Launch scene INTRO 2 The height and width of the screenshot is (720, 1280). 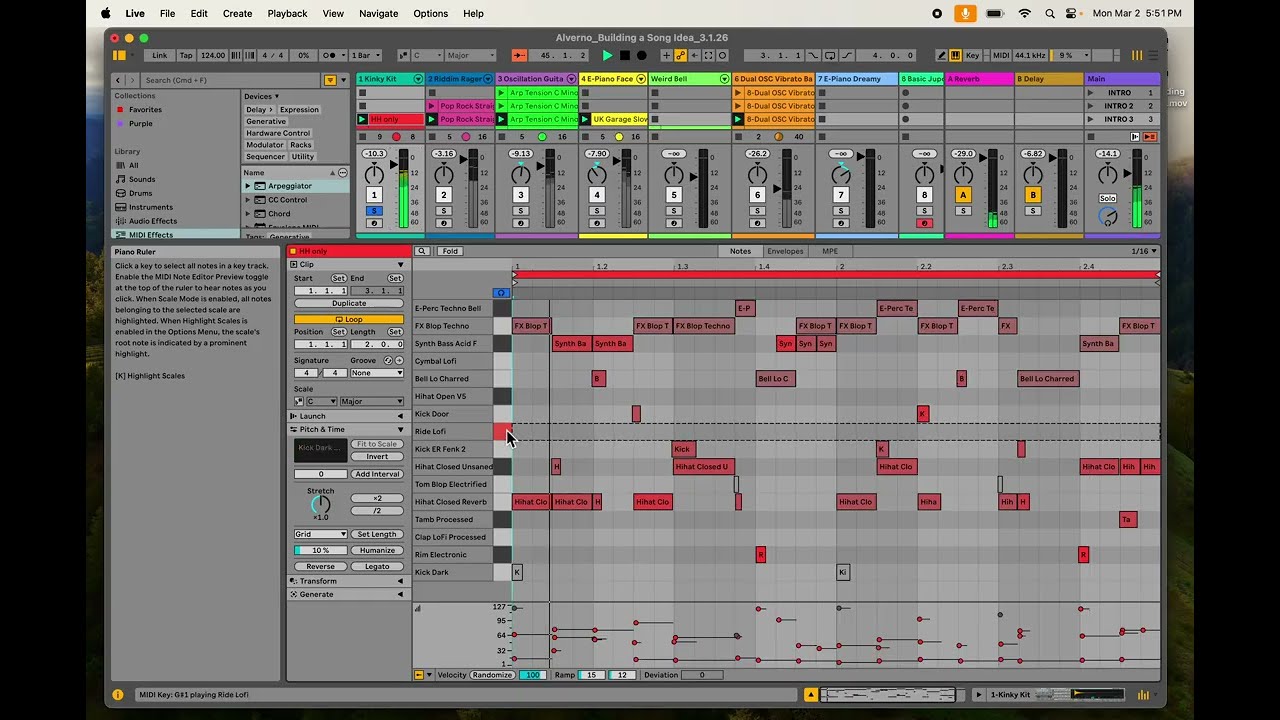pyautogui.click(x=1091, y=106)
